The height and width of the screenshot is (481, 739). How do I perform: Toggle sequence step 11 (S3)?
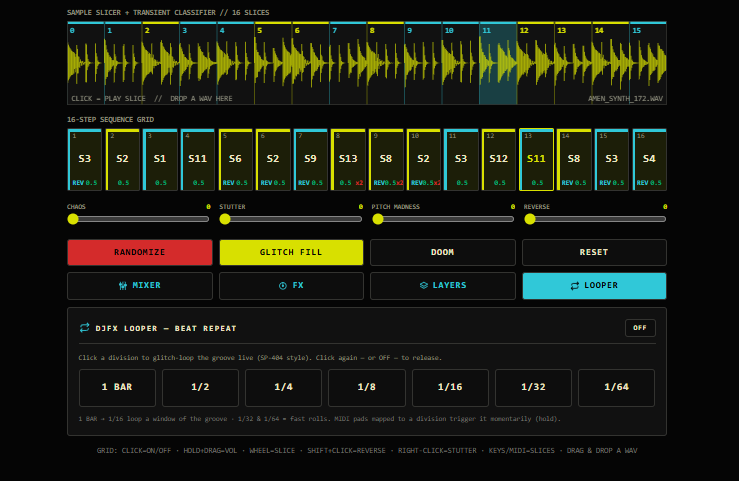pyautogui.click(x=461, y=160)
